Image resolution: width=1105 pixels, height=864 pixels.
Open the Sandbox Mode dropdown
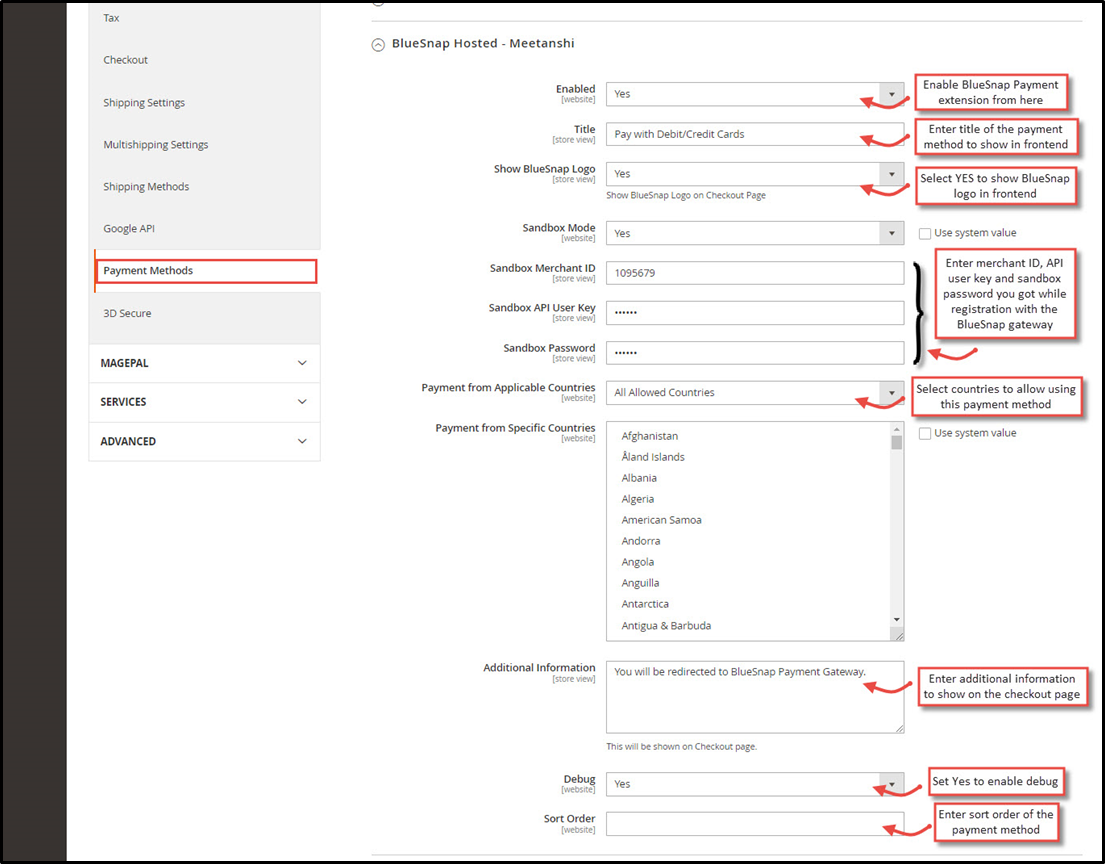[x=755, y=233]
